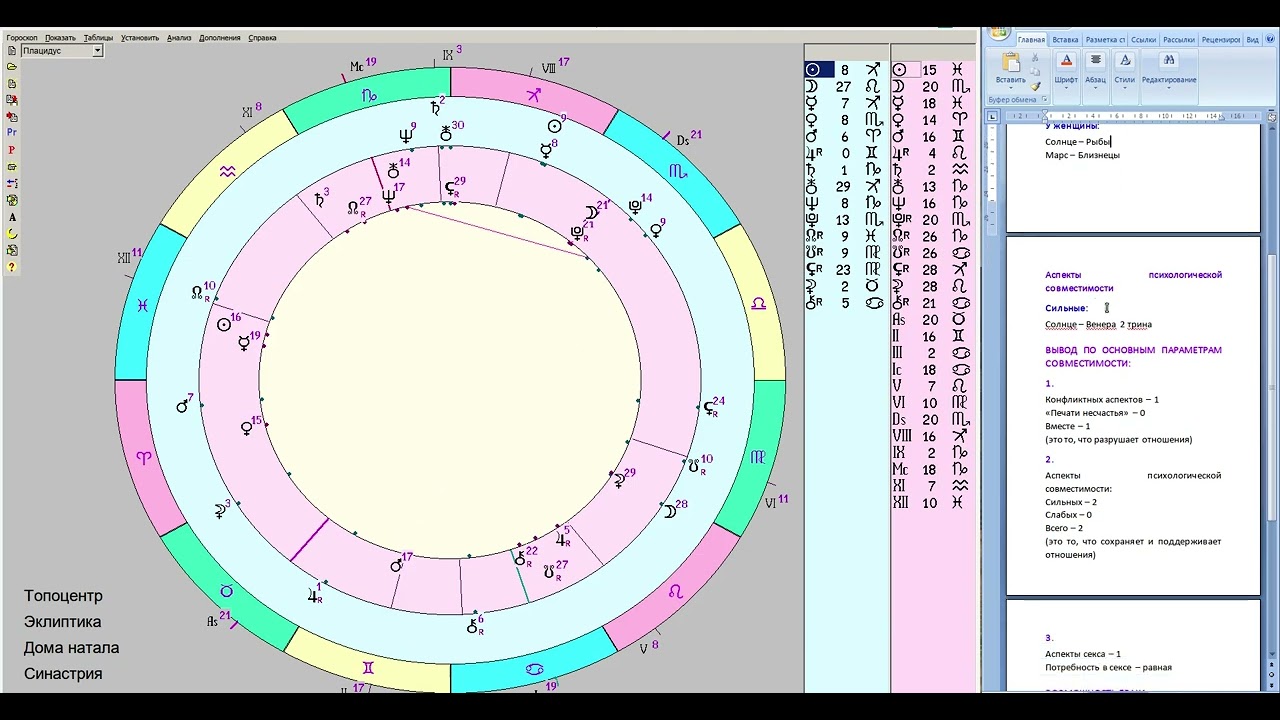Screen dimensions: 1280x720
Task: Open the Анализ menu
Action: pos(179,38)
